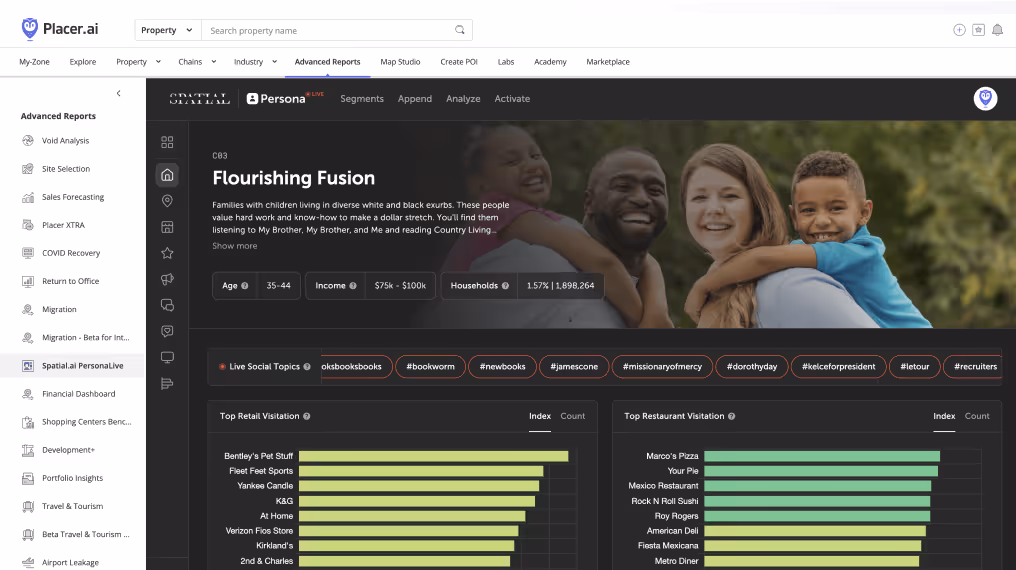
Task: Open Migration - Beta for Int... report
Action: pyautogui.click(x=86, y=337)
